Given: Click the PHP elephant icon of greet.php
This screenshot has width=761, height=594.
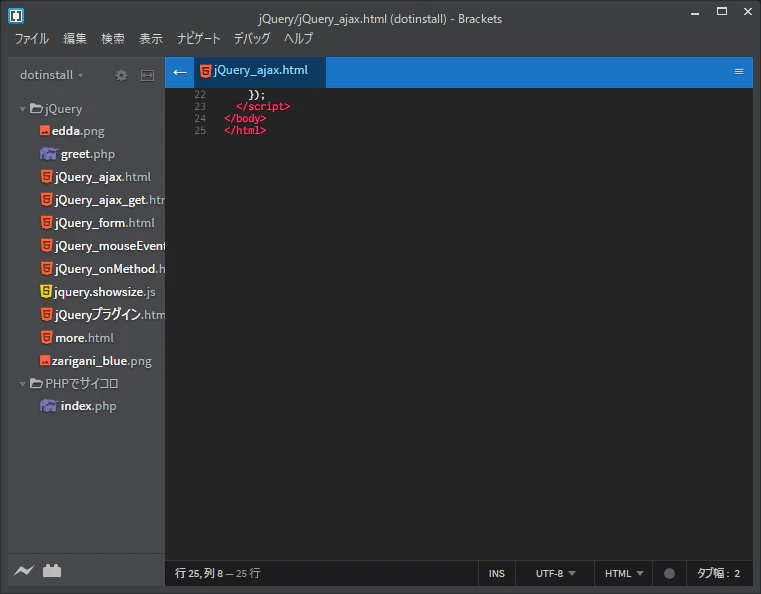Looking at the screenshot, I should click(49, 154).
